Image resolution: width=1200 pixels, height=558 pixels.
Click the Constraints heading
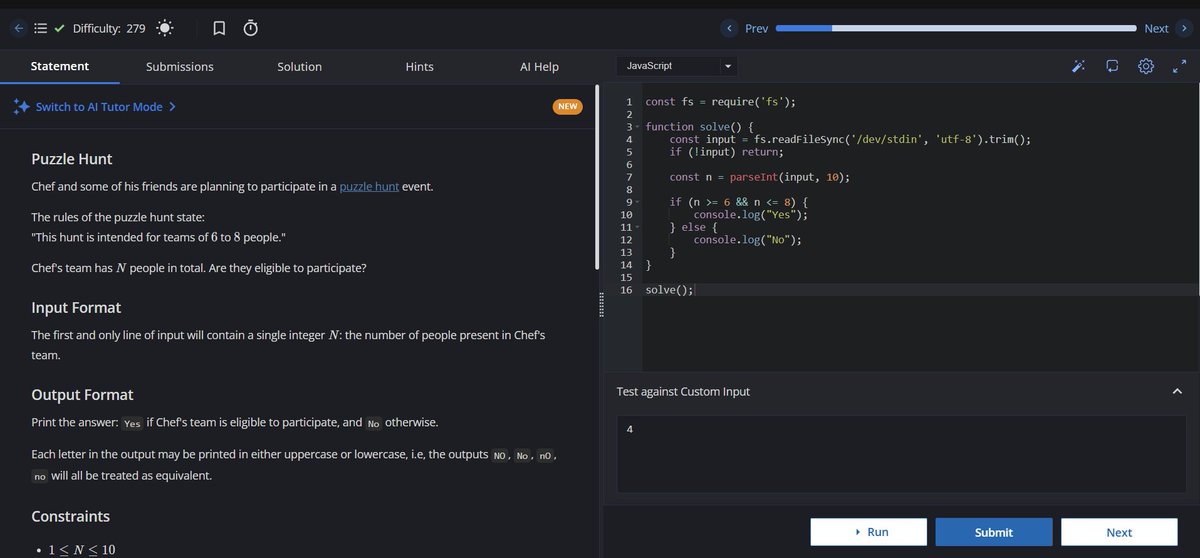71,517
